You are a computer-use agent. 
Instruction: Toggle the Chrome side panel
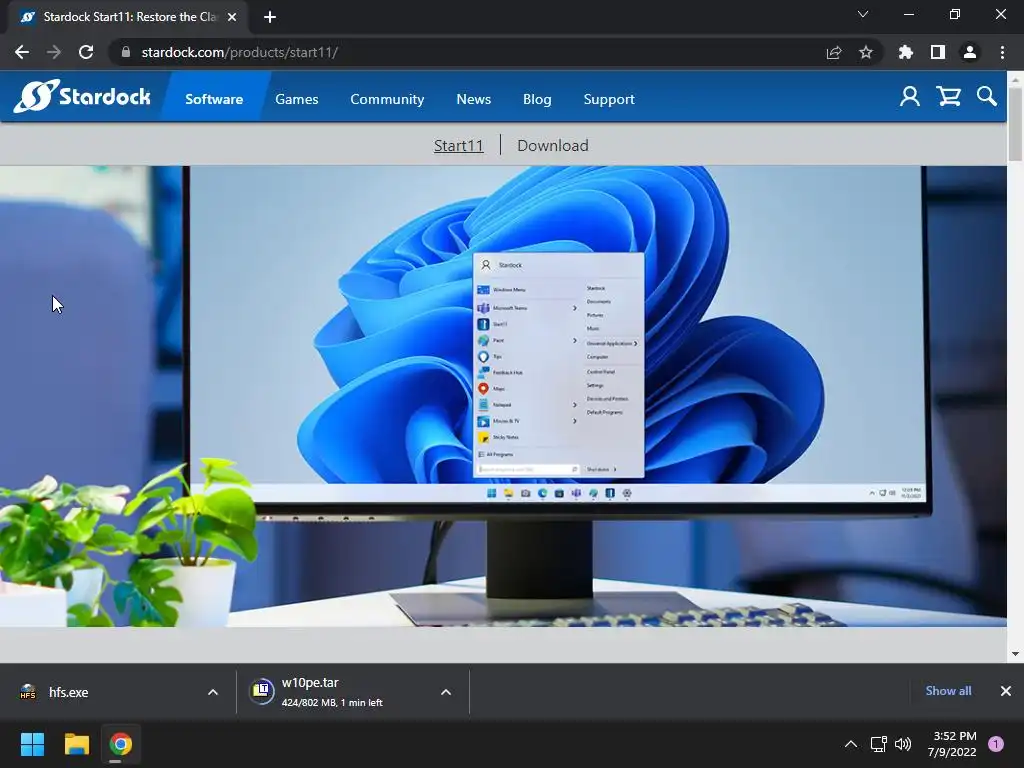click(938, 52)
